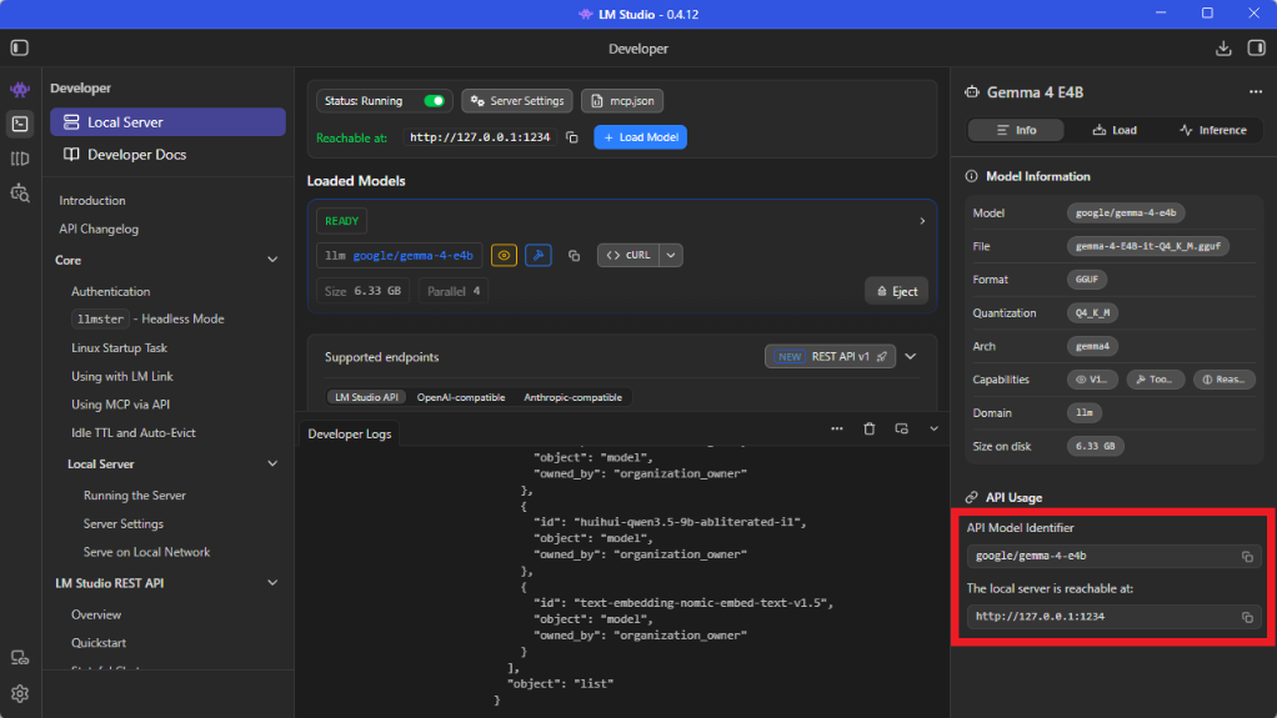Click the gemma-4-E4B-it-Q4_K_M.gguf file name
Screen dimensions: 1277x718
[1148, 246]
